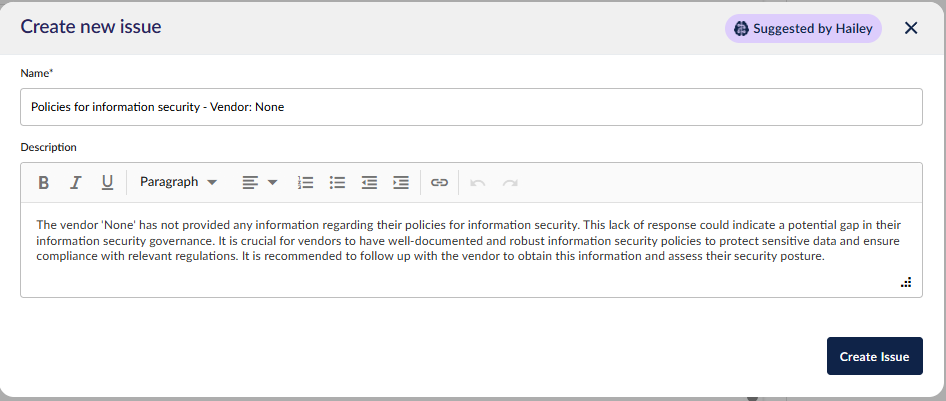Click the redo arrow in editor toolbar
Screen dimensions: 946x401
510,182
